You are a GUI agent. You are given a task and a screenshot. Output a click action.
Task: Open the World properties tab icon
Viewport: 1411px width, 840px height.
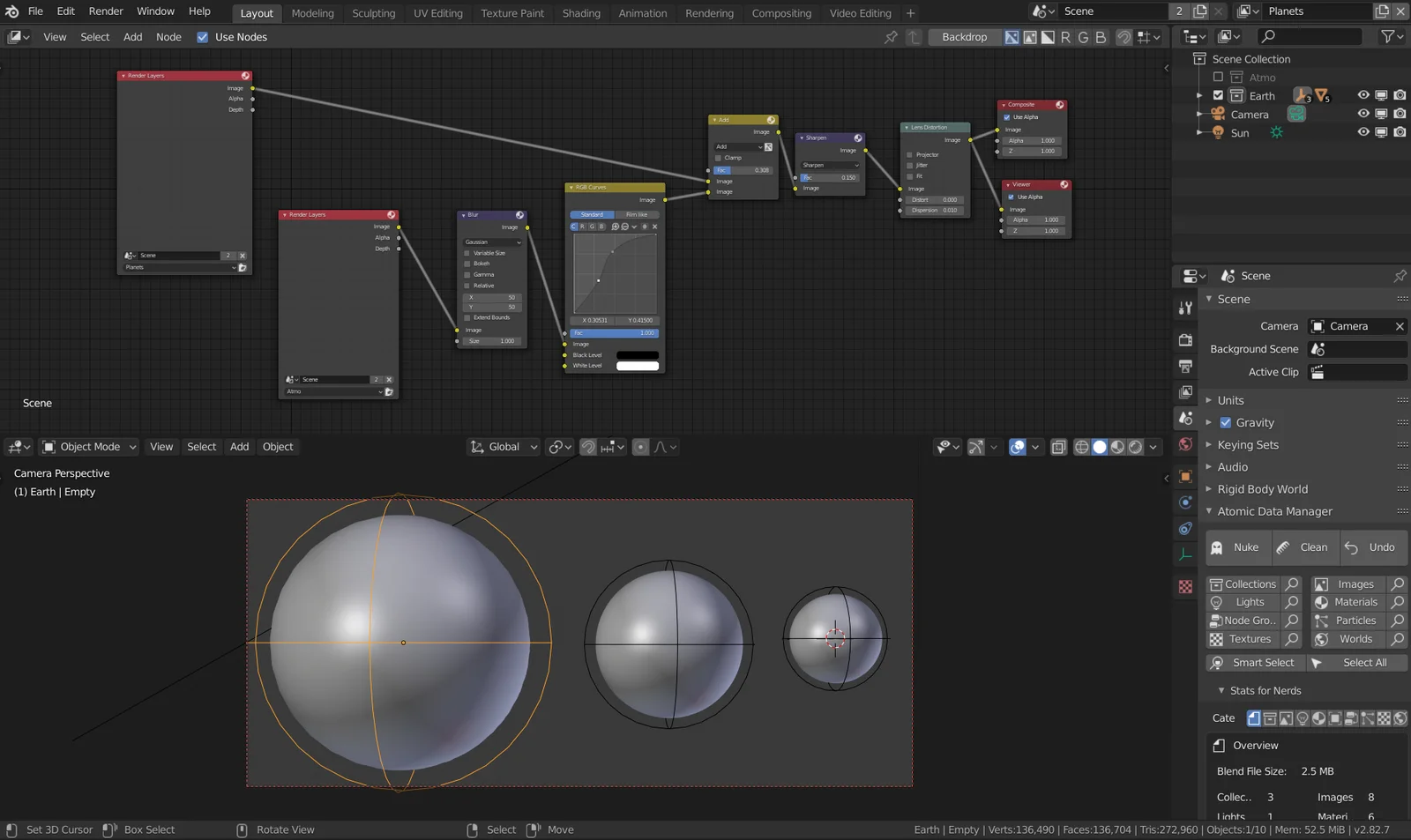[1185, 444]
